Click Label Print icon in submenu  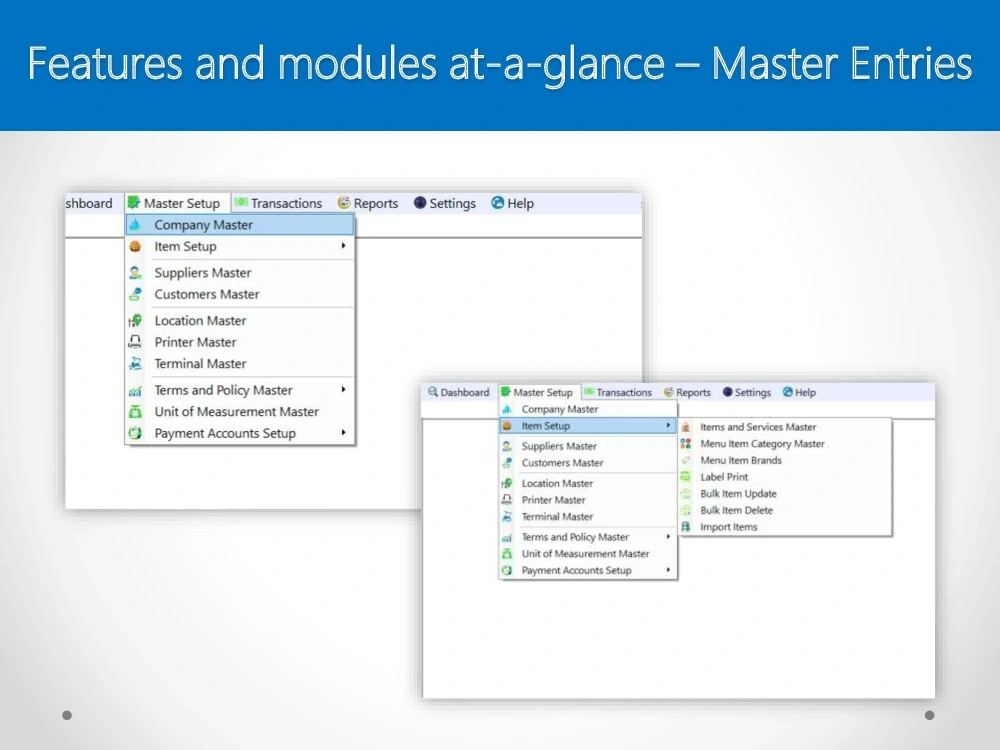[x=686, y=477]
